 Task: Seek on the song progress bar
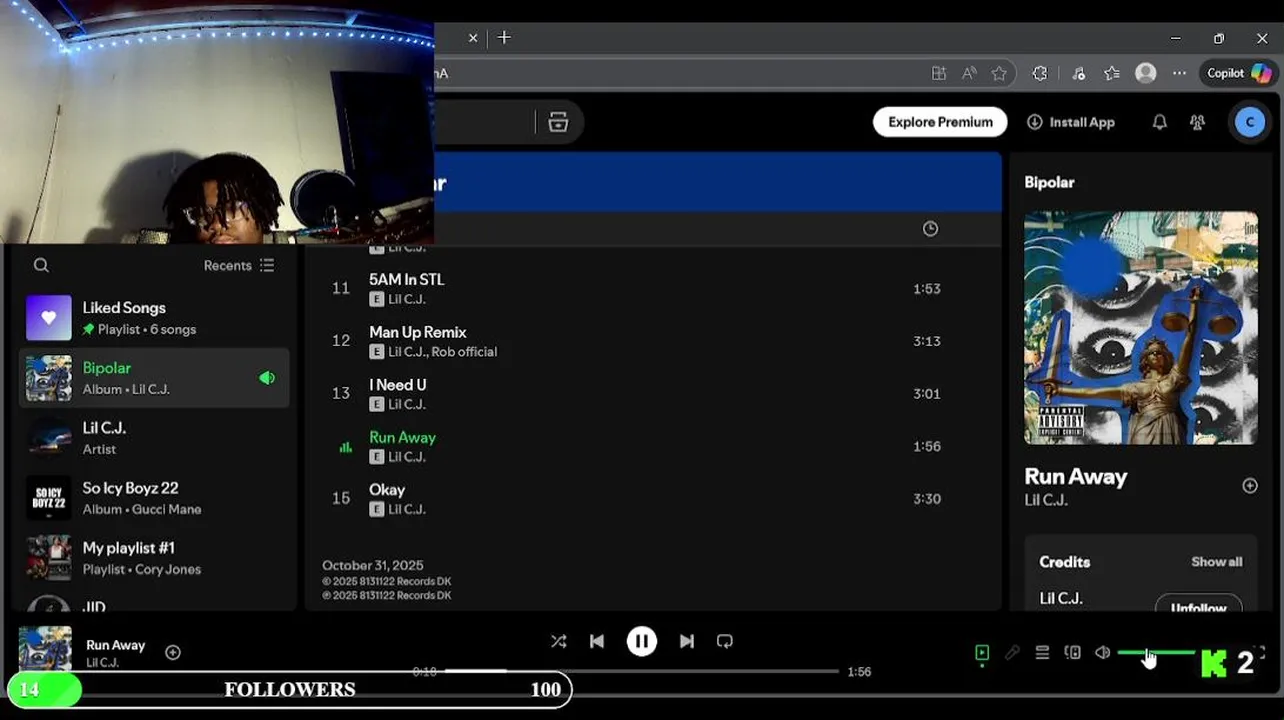pyautogui.click(x=641, y=671)
